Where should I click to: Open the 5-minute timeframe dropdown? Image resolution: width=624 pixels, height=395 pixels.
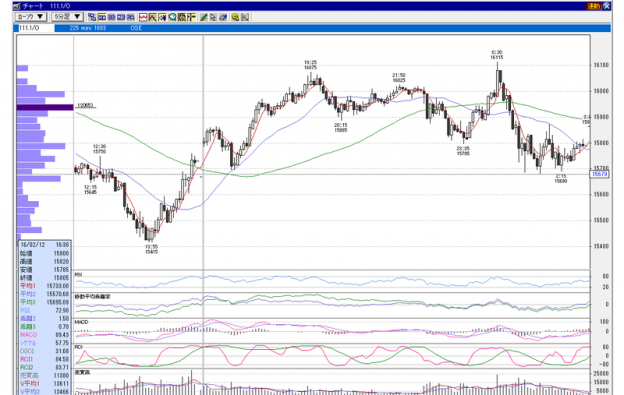67,17
